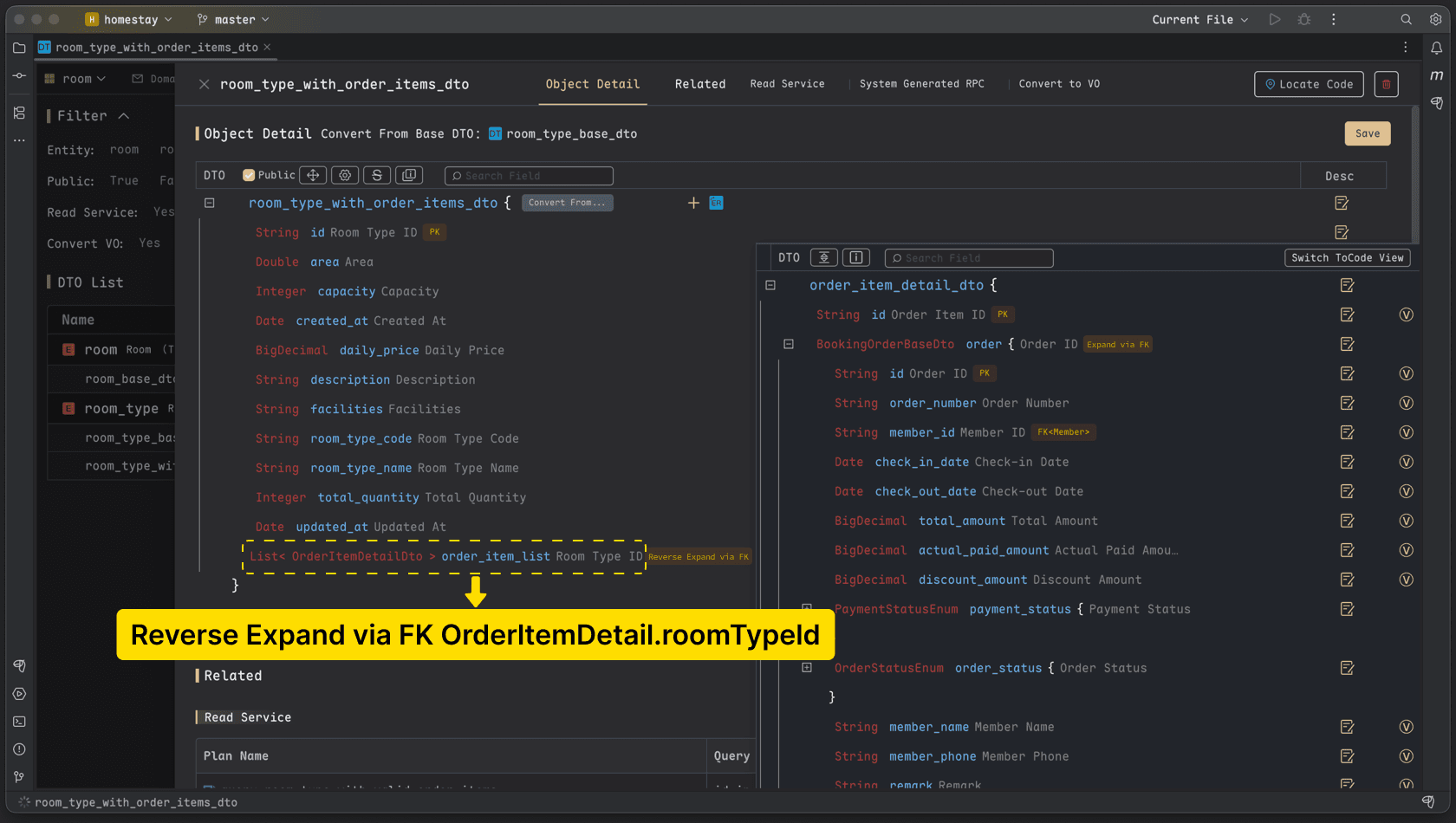
Task: Open the gear settings icon in the DTO toolbar
Action: 345,175
